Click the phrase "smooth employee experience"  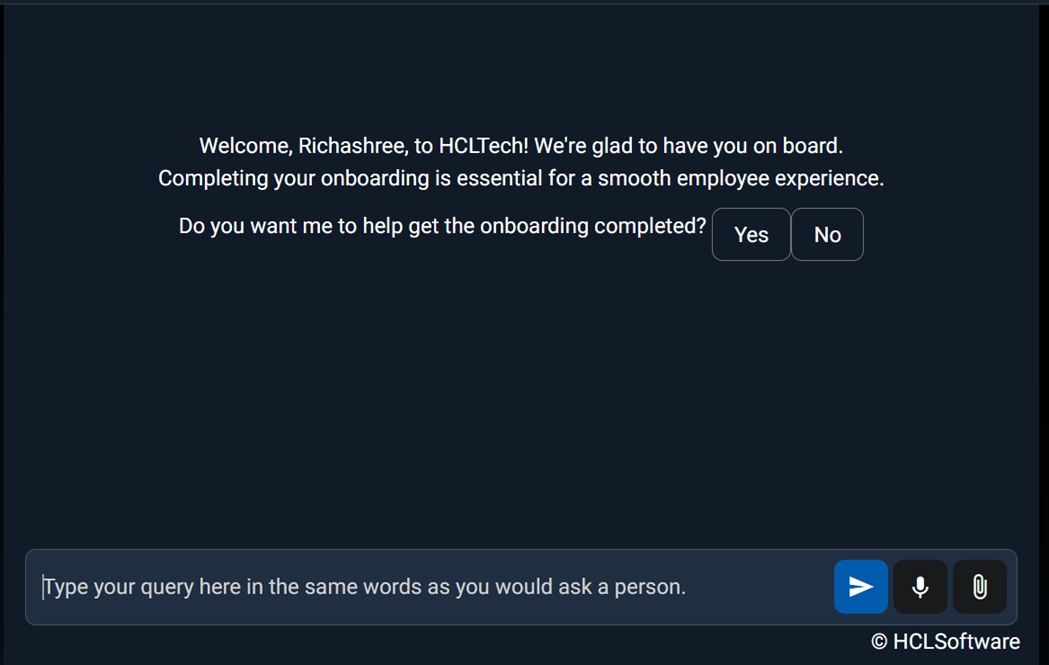pos(740,179)
